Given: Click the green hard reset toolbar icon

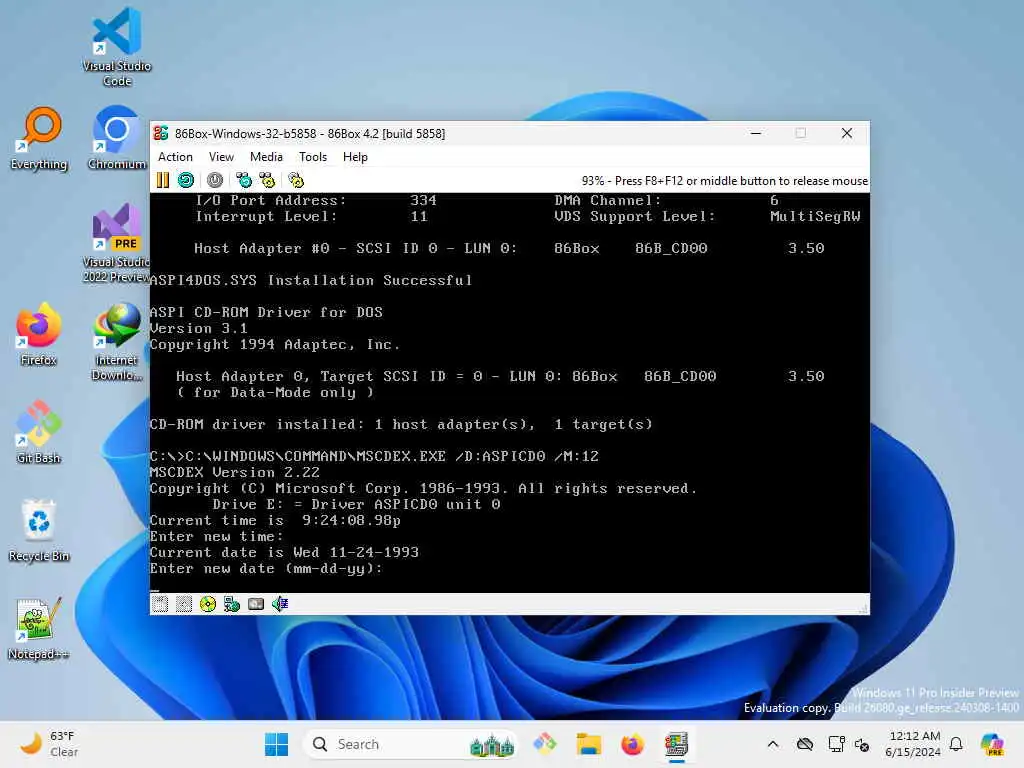Looking at the screenshot, I should (186, 180).
